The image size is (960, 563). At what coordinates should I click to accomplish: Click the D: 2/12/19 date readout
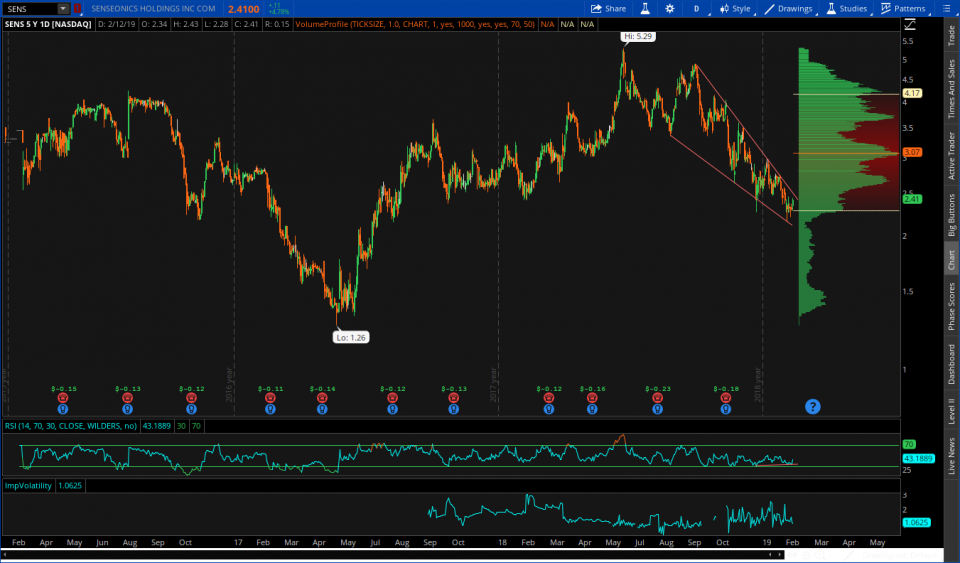click(x=116, y=24)
